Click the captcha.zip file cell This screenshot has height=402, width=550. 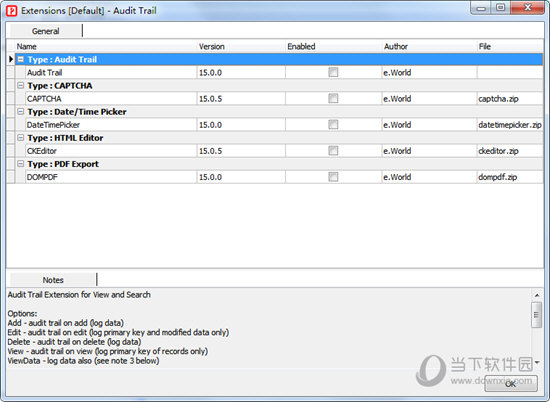tap(510, 99)
